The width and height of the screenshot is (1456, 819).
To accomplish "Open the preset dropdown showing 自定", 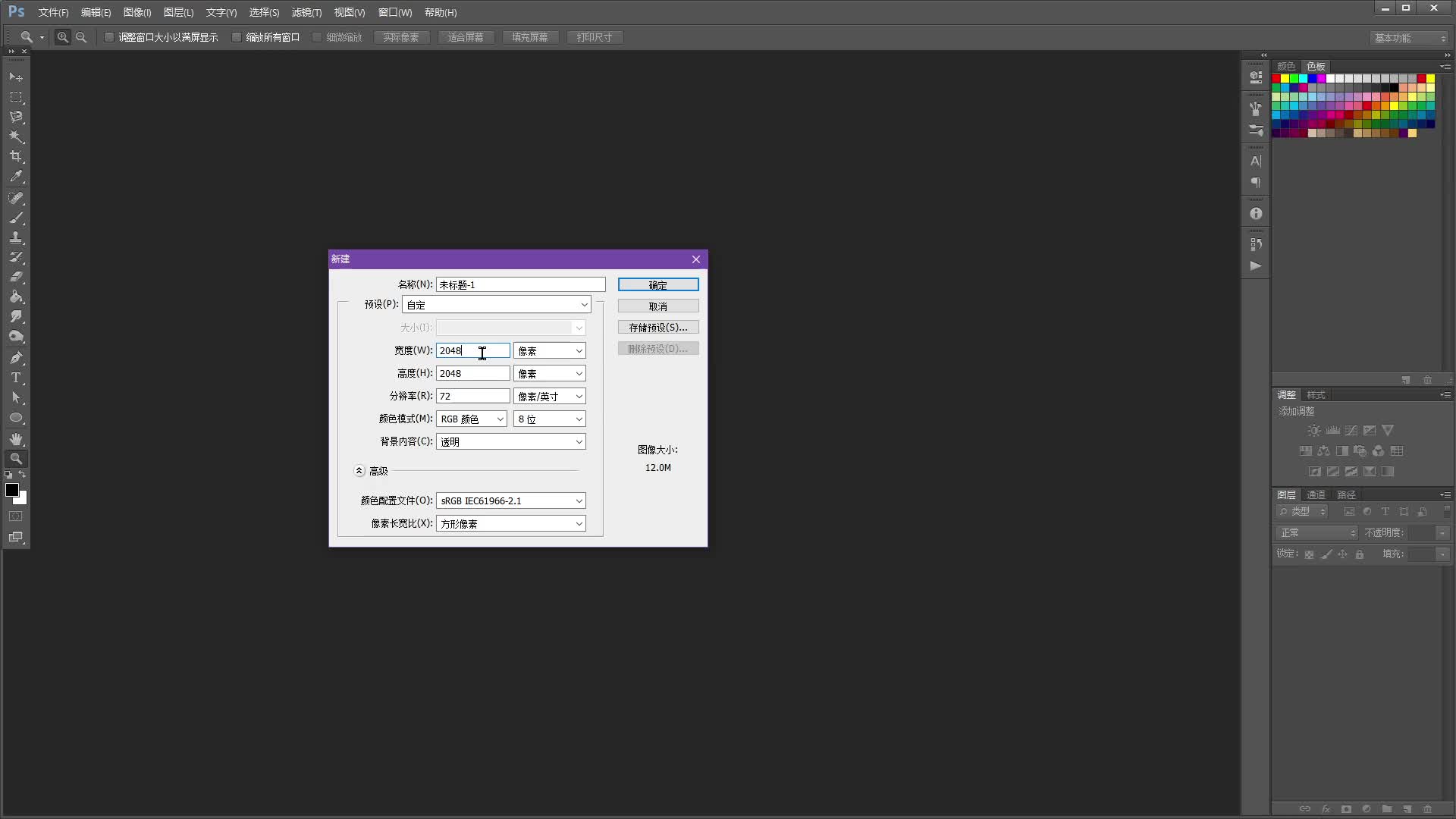I will coord(497,305).
